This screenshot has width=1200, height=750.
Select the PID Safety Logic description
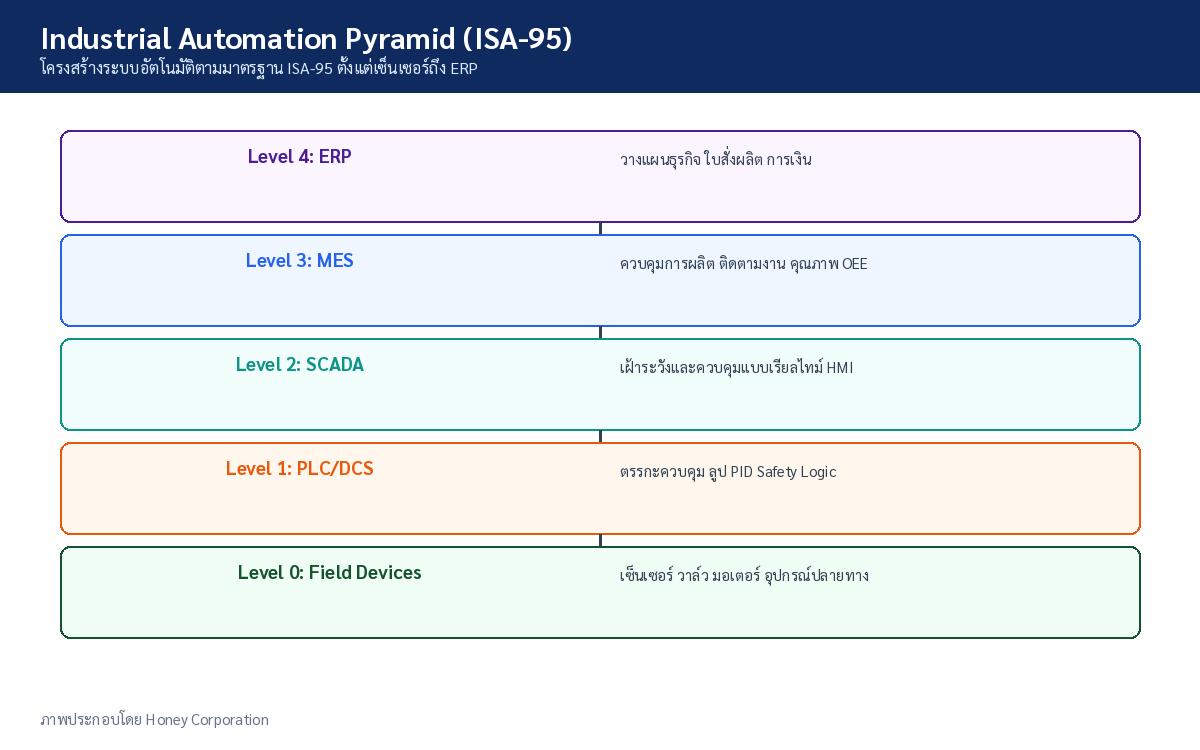click(728, 472)
